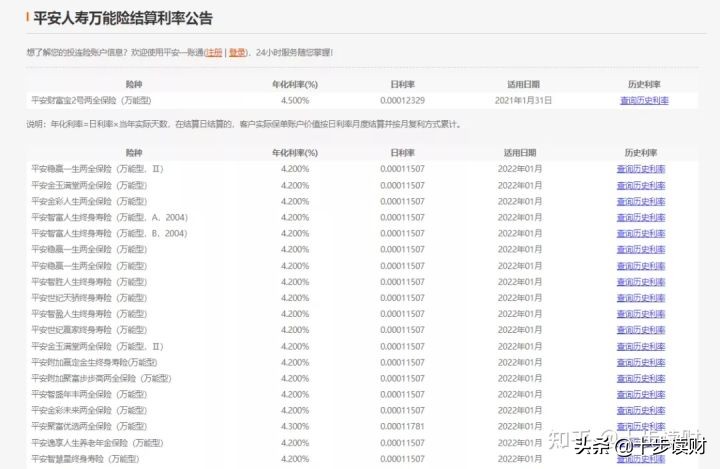The height and width of the screenshot is (469, 720).
Task: Select the 4.200% rate in 平安智盈人生 row
Action: [x=295, y=314]
